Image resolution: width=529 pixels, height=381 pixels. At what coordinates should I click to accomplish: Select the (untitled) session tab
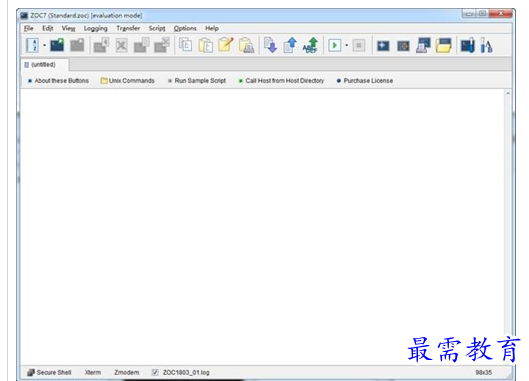[x=44, y=64]
